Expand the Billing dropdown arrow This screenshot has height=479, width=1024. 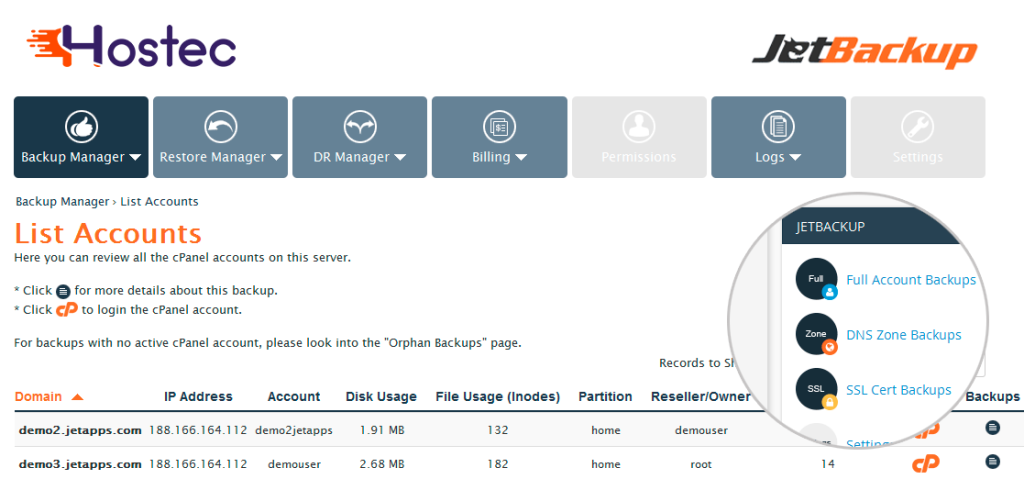pyautogui.click(x=520, y=157)
